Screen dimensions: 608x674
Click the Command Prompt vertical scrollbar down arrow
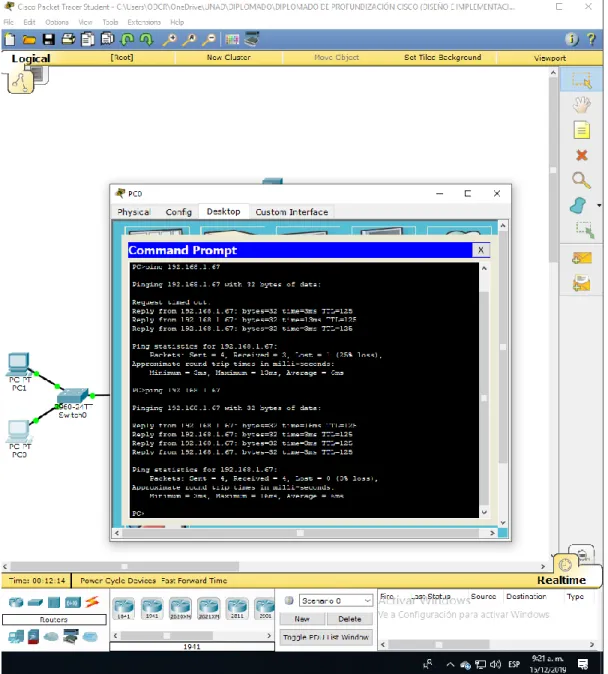tap(484, 512)
